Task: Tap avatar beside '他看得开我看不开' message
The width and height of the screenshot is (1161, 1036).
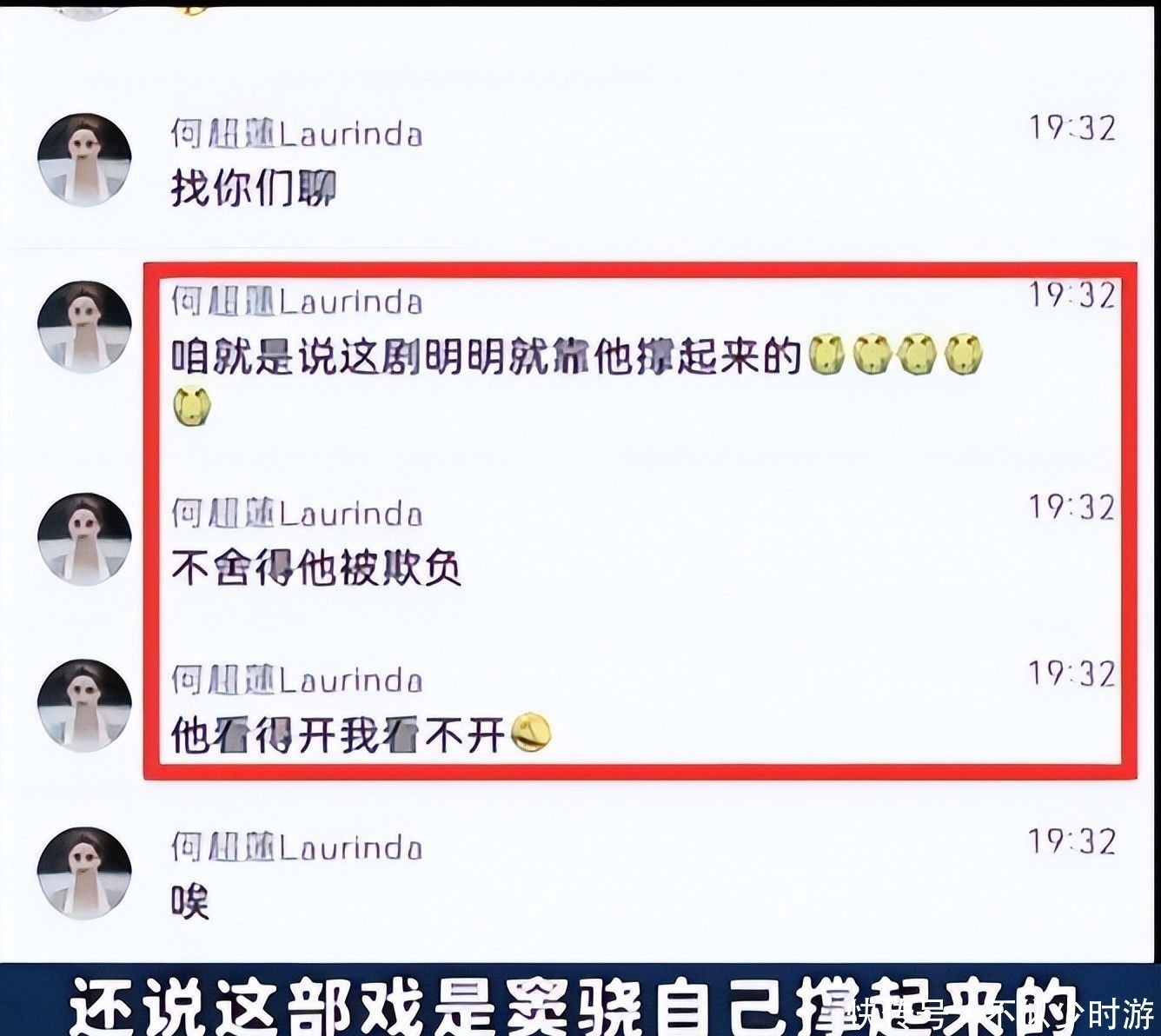Action: tap(84, 706)
